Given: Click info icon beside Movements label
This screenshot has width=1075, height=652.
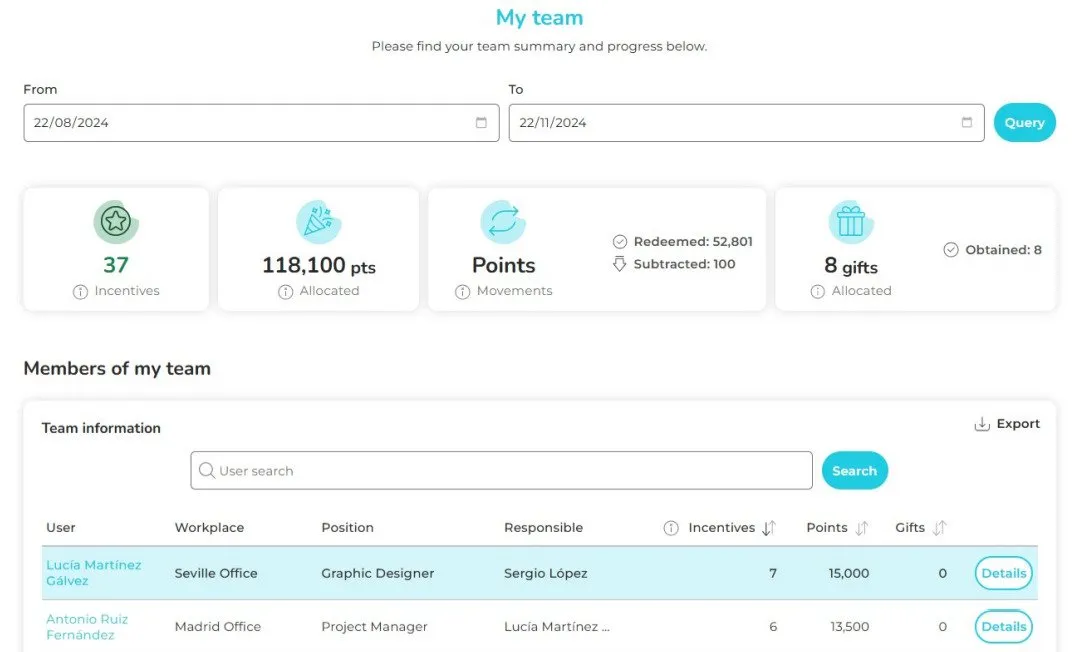Looking at the screenshot, I should pos(462,291).
